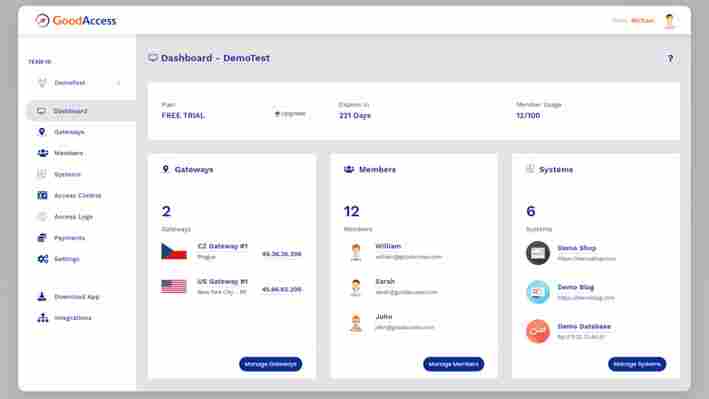This screenshot has width=709, height=399.
Task: Click the Dashboard monitor icon in sidebar
Action: point(42,111)
